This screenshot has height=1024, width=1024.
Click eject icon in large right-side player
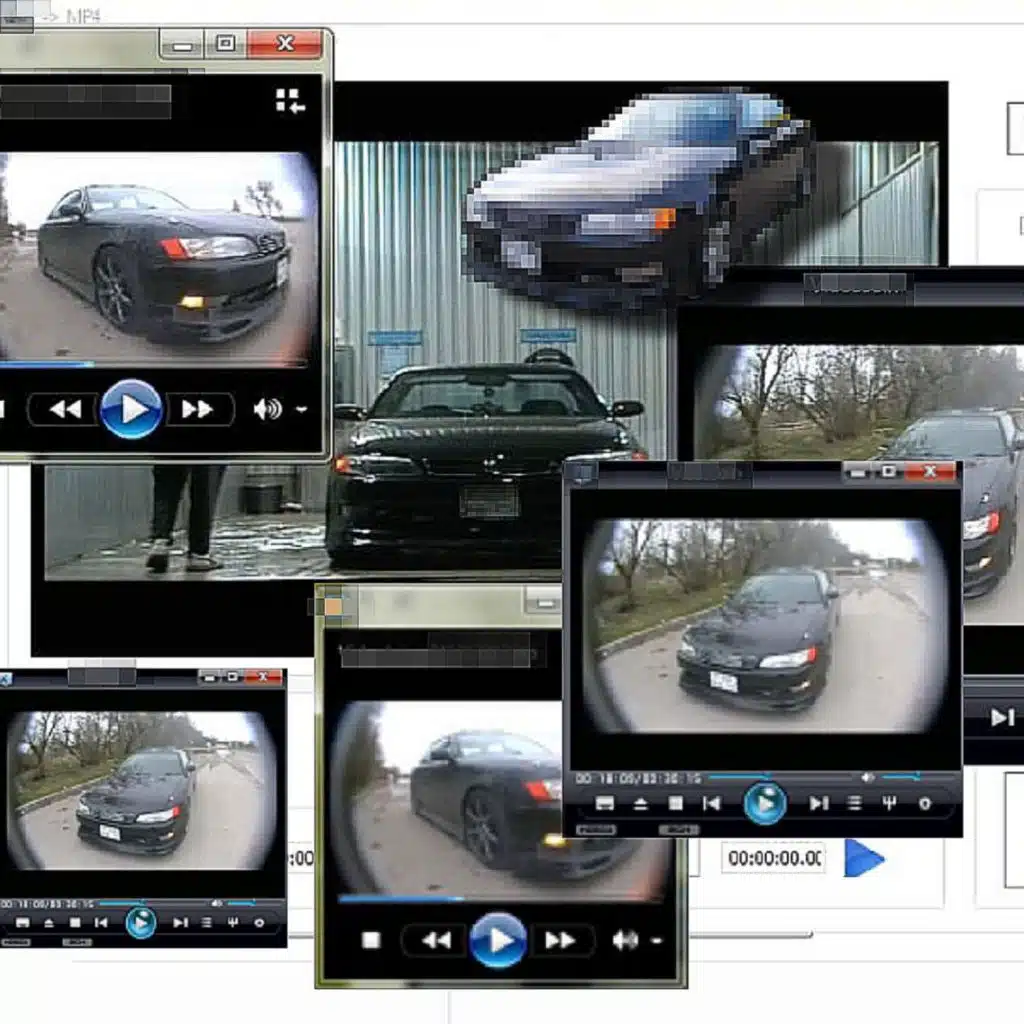coord(641,803)
